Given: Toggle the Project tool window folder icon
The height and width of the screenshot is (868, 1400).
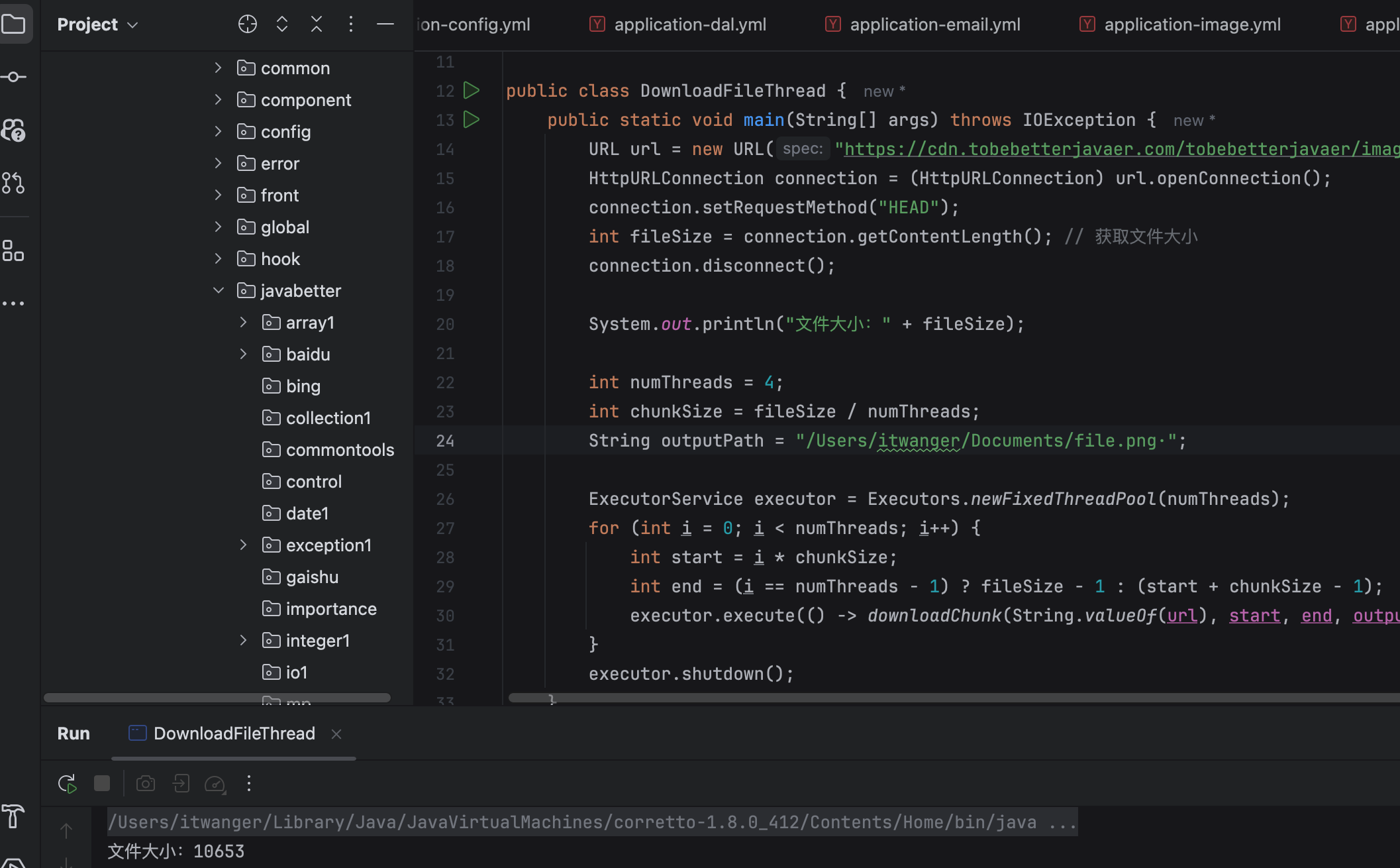Looking at the screenshot, I should (x=13, y=25).
